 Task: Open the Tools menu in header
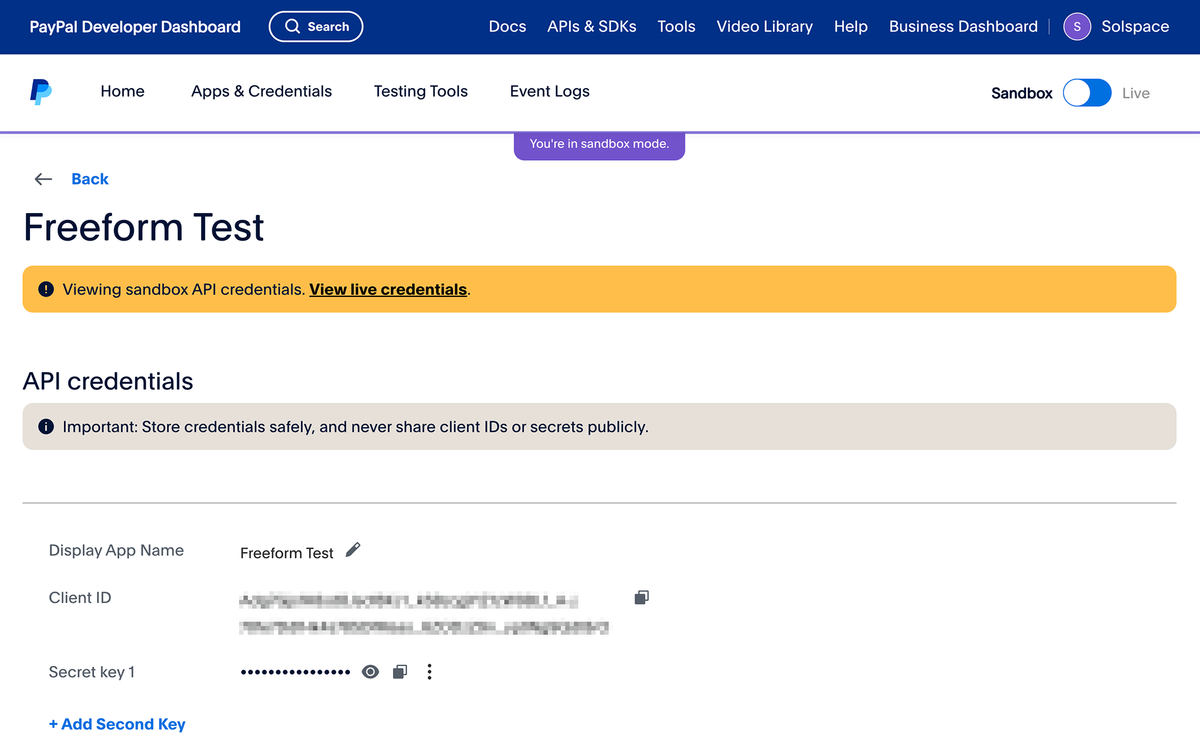pos(676,27)
